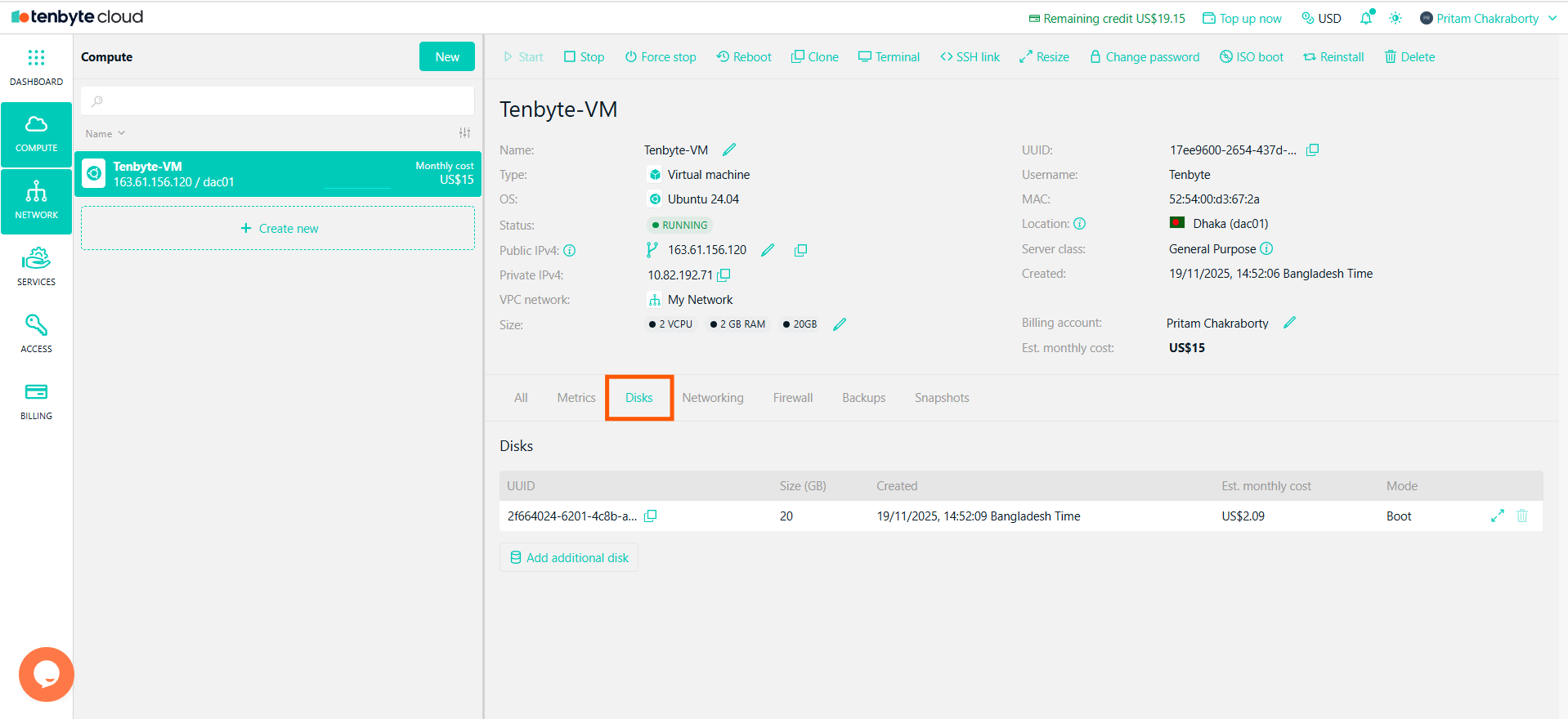Image resolution: width=1568 pixels, height=719 pixels.
Task: Edit the VM name pencil icon
Action: coord(729,150)
